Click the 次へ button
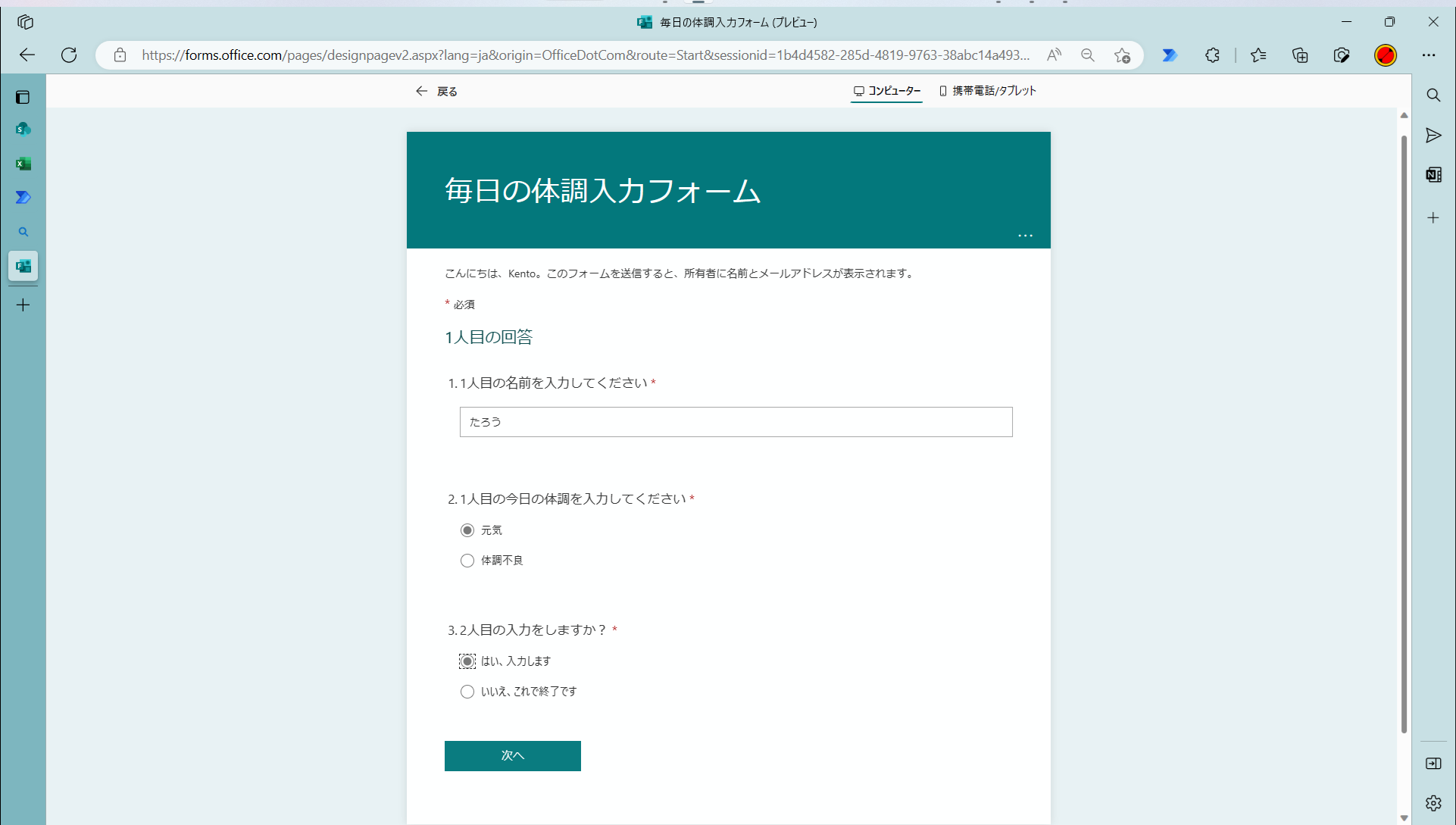Image resolution: width=1456 pixels, height=825 pixels. (512, 755)
